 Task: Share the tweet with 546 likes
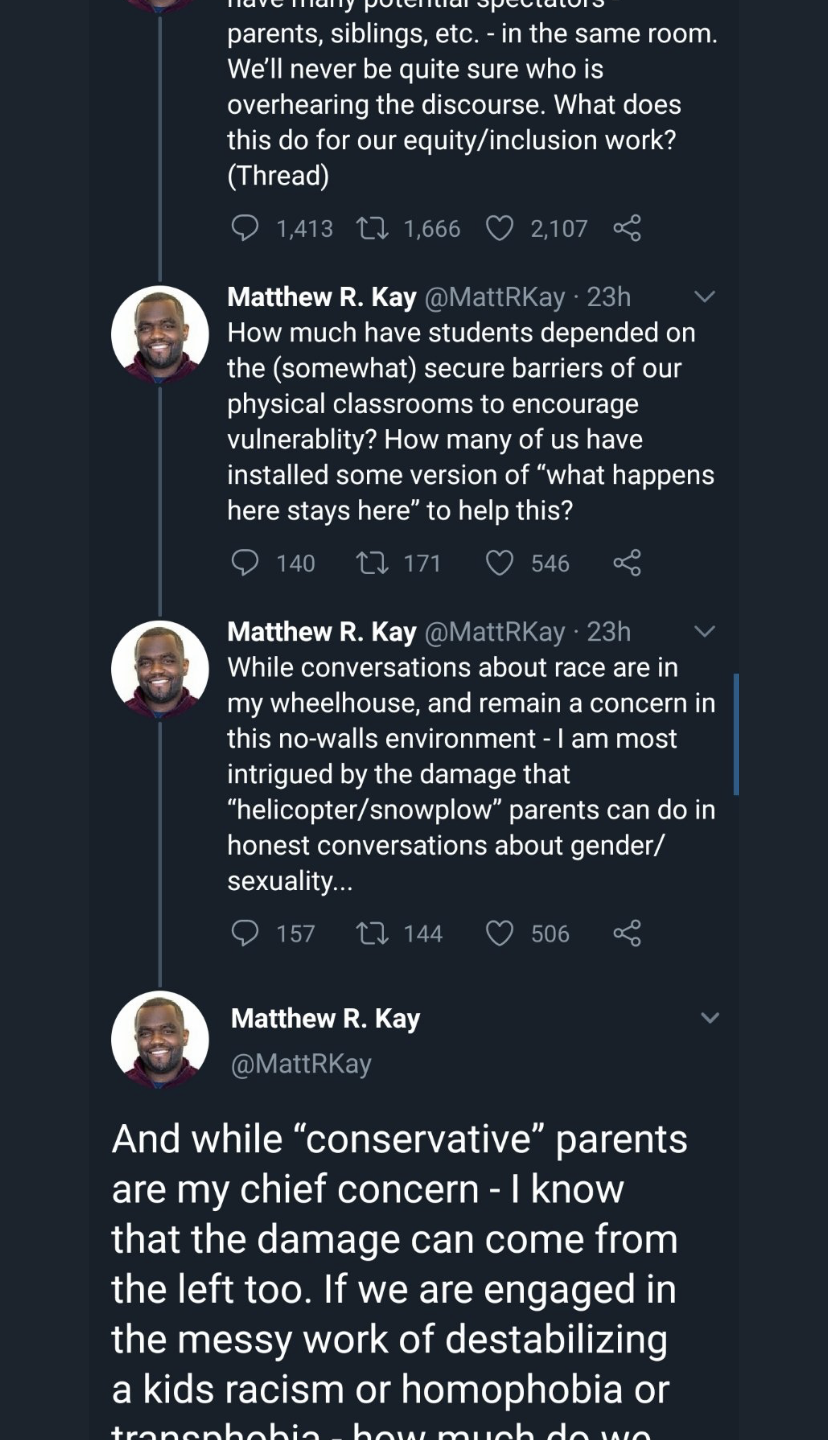click(x=627, y=563)
